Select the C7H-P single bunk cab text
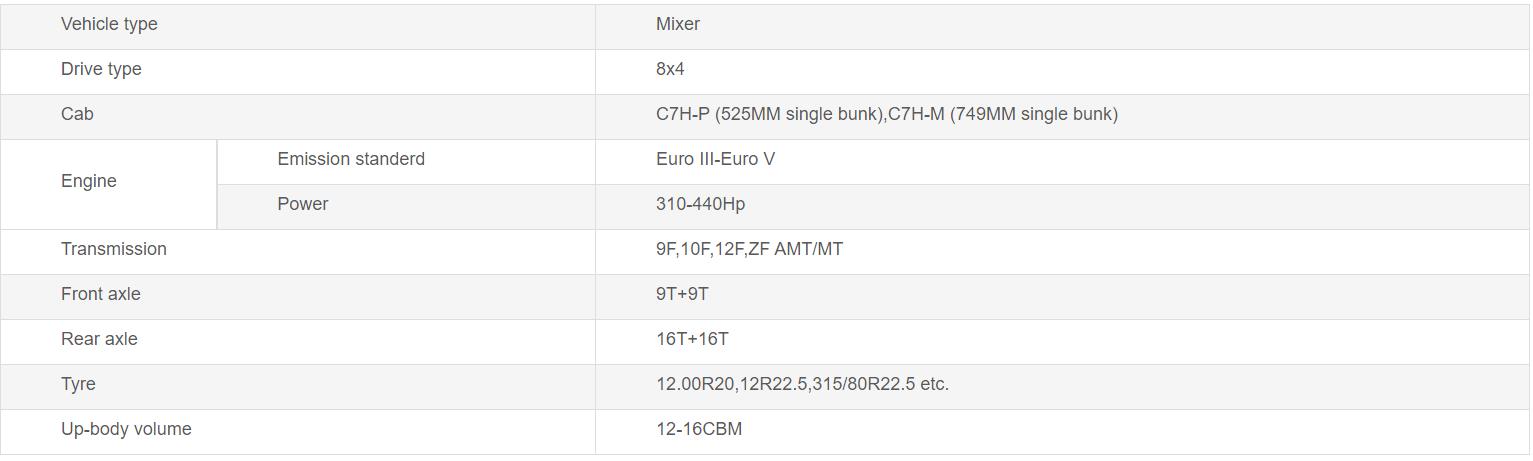 [x=770, y=114]
